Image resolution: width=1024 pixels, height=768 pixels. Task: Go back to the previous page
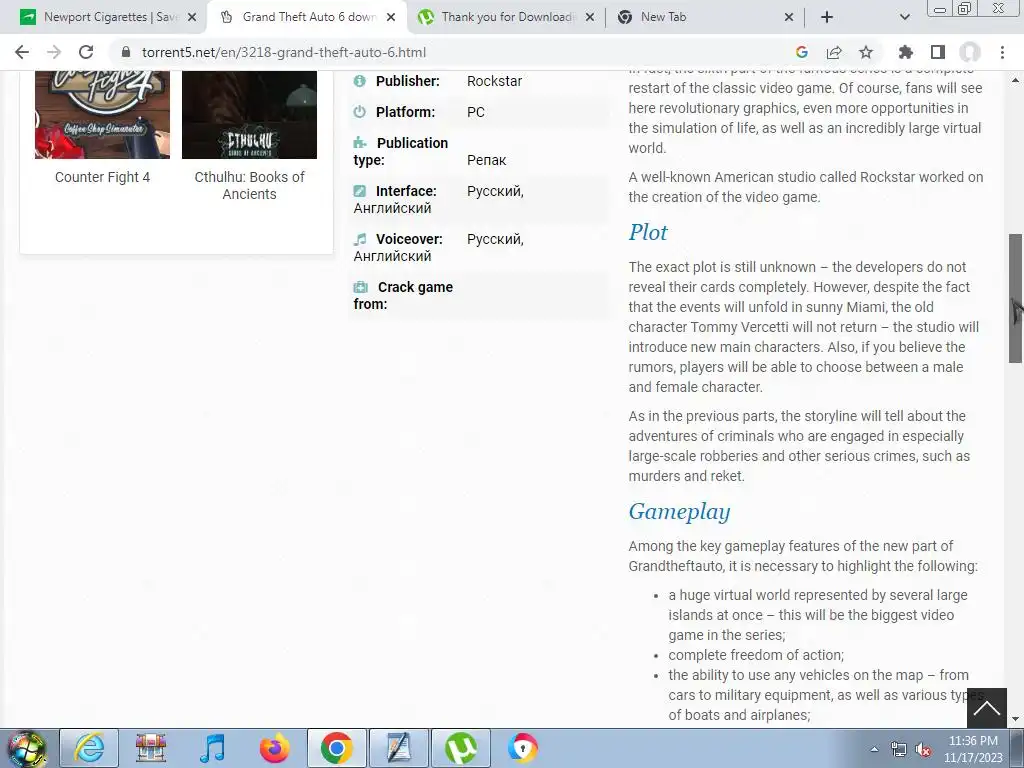click(x=22, y=52)
